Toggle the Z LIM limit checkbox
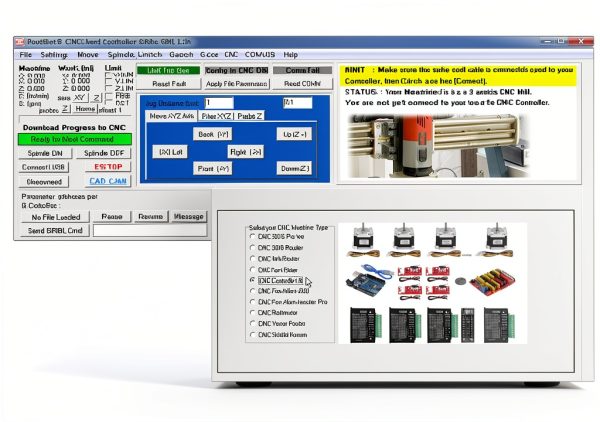Screen dimensions: 600x422 click(108, 89)
